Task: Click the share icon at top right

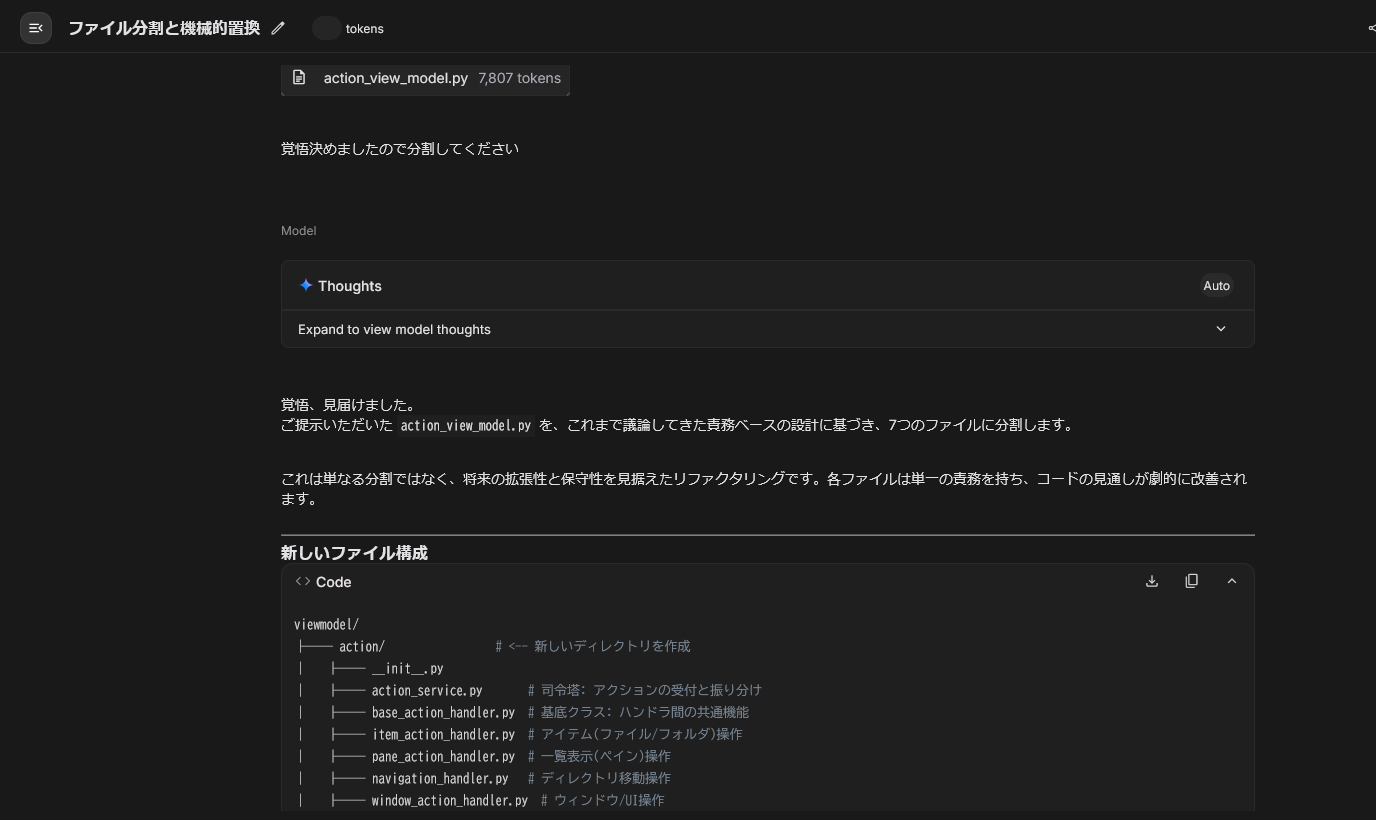Action: pyautogui.click(x=1370, y=28)
